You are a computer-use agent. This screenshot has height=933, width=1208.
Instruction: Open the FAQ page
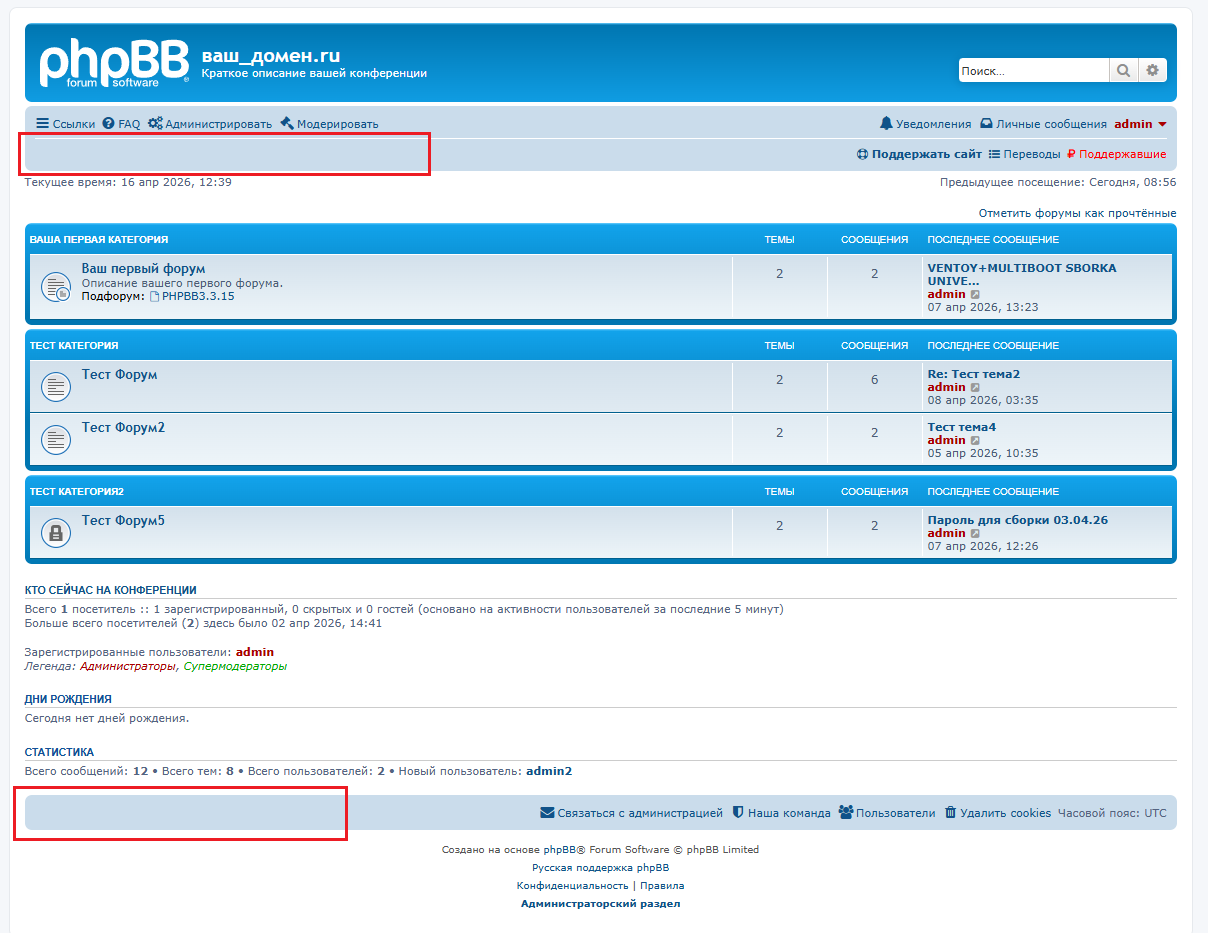click(x=121, y=124)
